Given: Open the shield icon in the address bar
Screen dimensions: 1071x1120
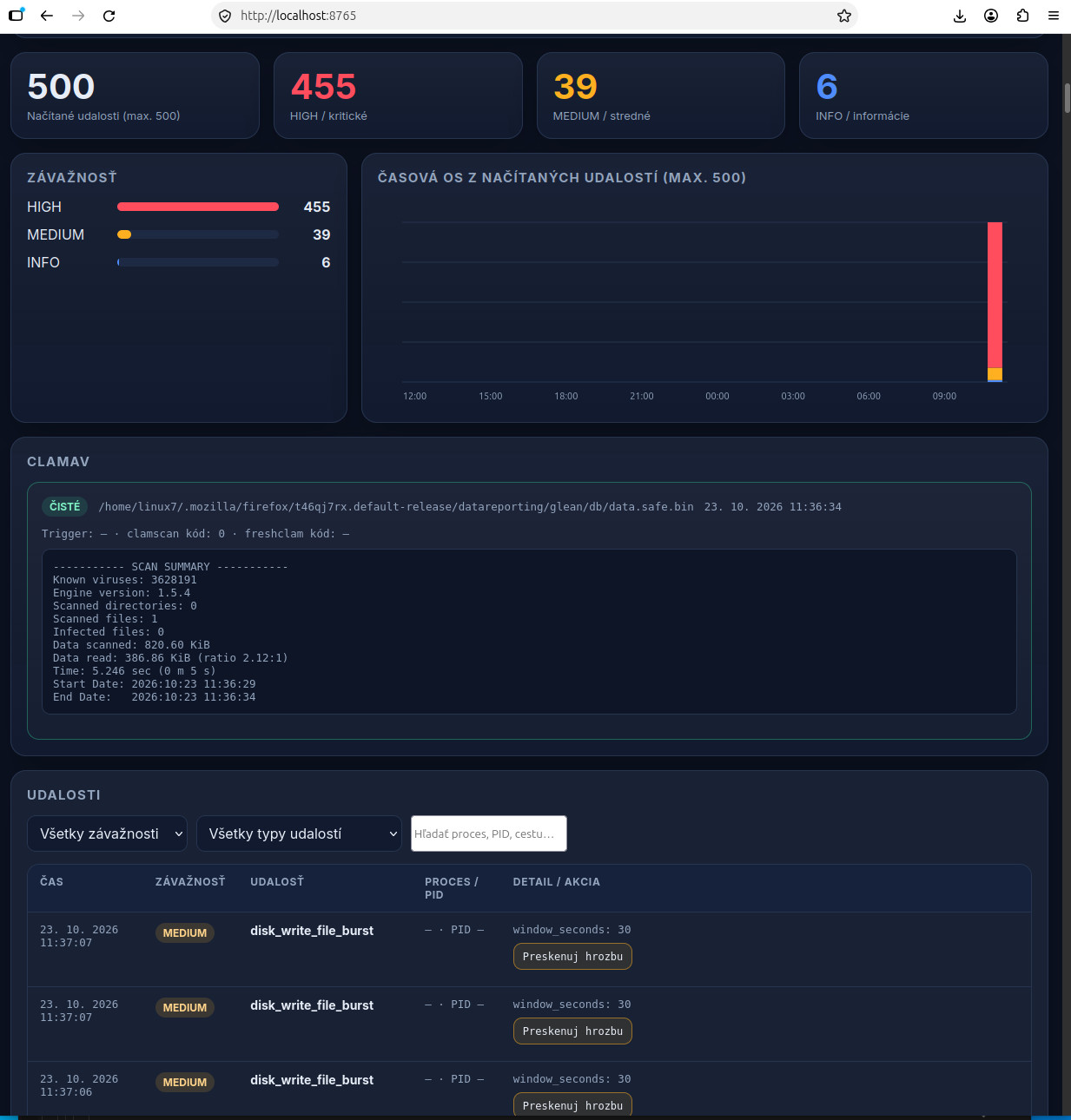Looking at the screenshot, I should (x=225, y=16).
